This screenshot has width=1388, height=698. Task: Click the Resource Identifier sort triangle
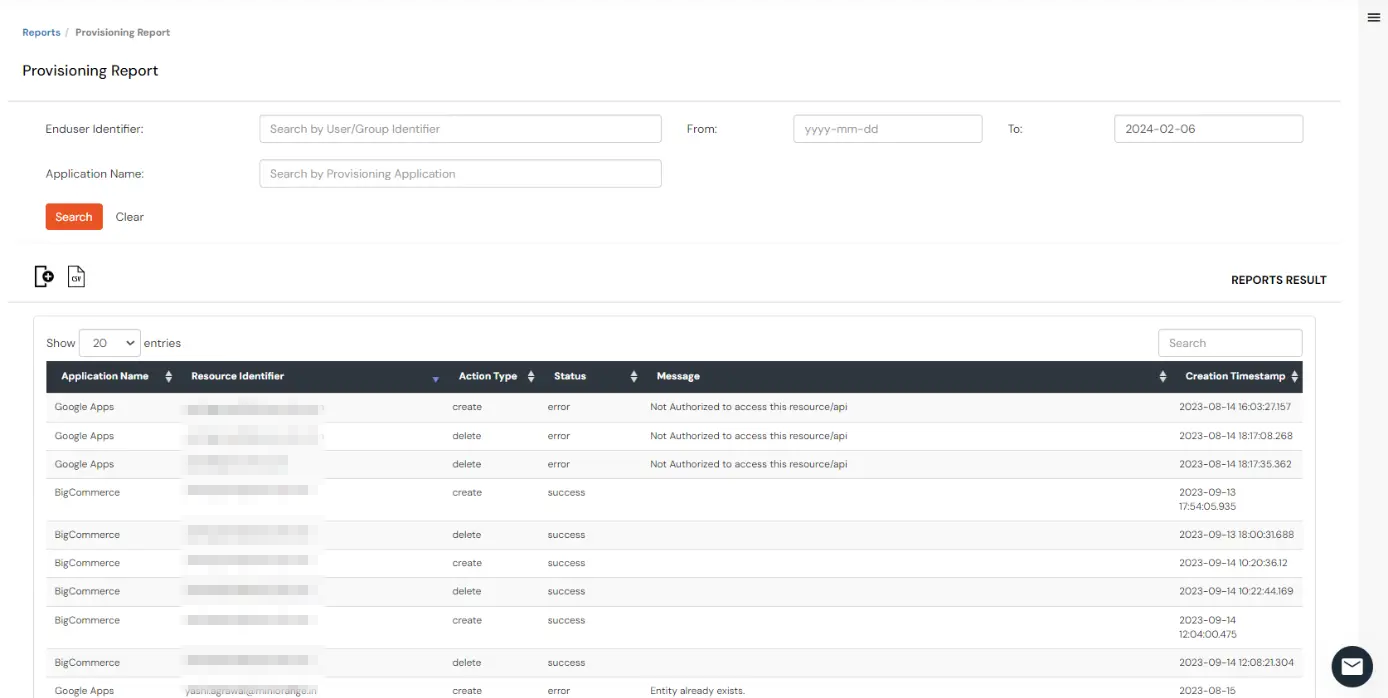[x=435, y=380]
